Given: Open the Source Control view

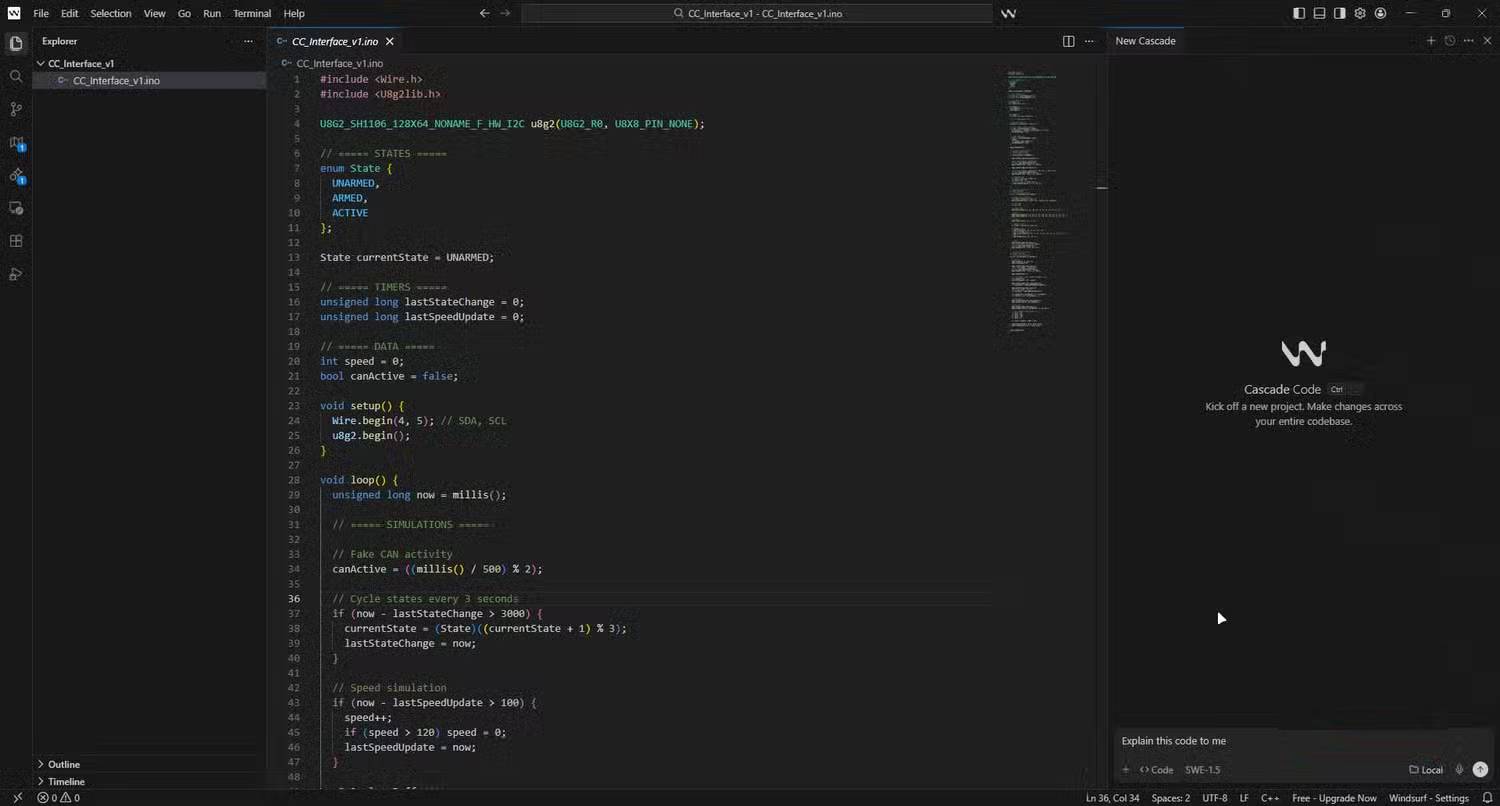Looking at the screenshot, I should click(x=16, y=109).
